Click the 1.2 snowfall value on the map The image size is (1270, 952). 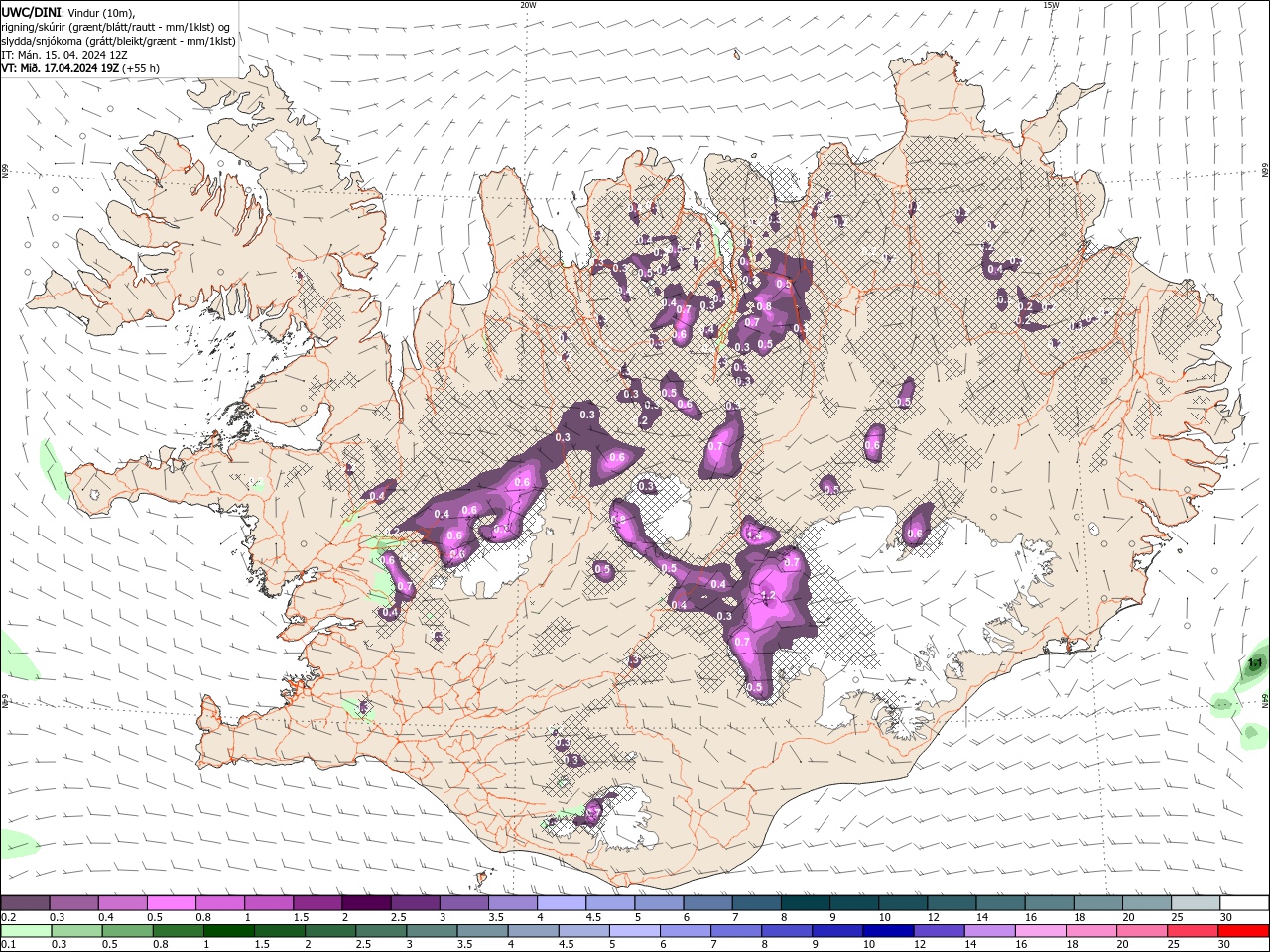(x=767, y=595)
